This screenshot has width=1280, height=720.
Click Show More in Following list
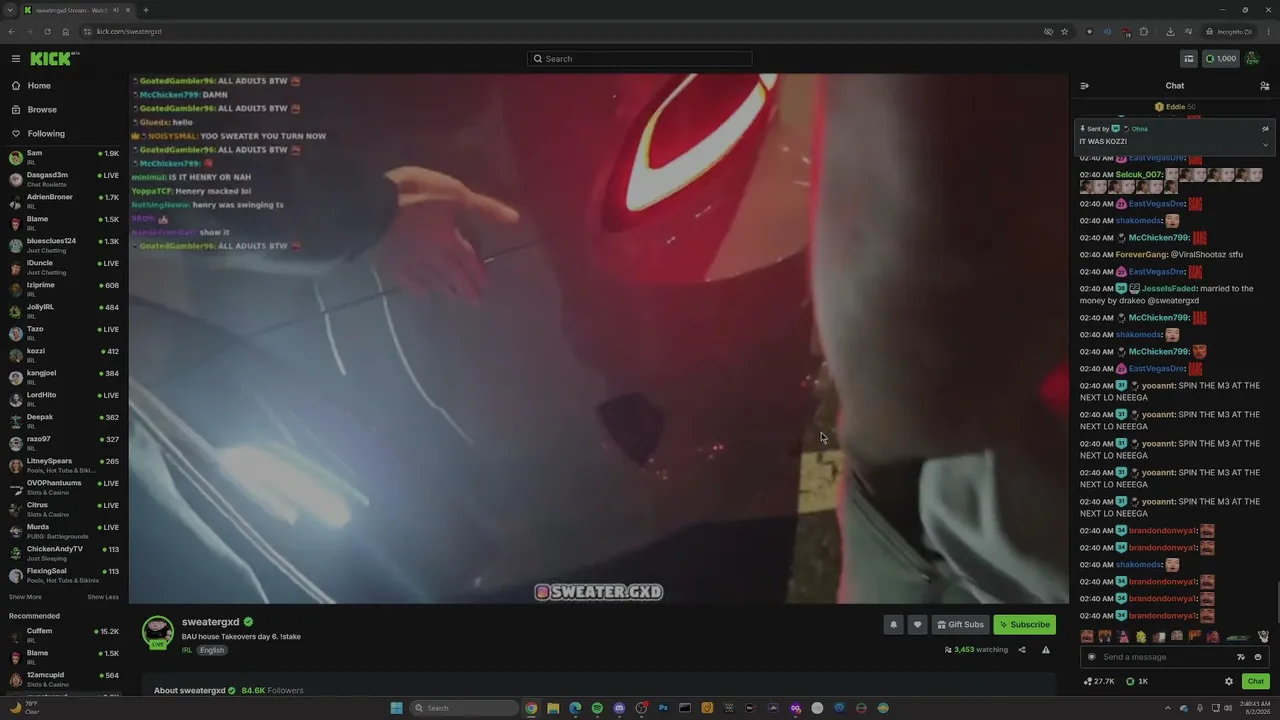click(25, 597)
